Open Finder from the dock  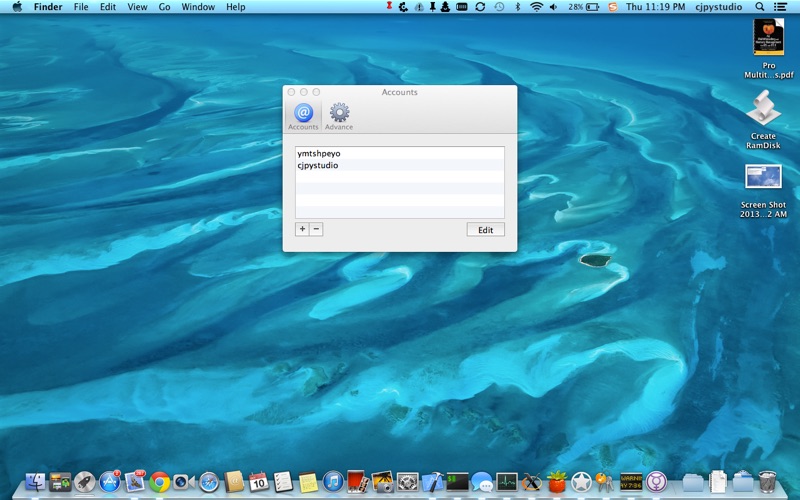pos(35,482)
